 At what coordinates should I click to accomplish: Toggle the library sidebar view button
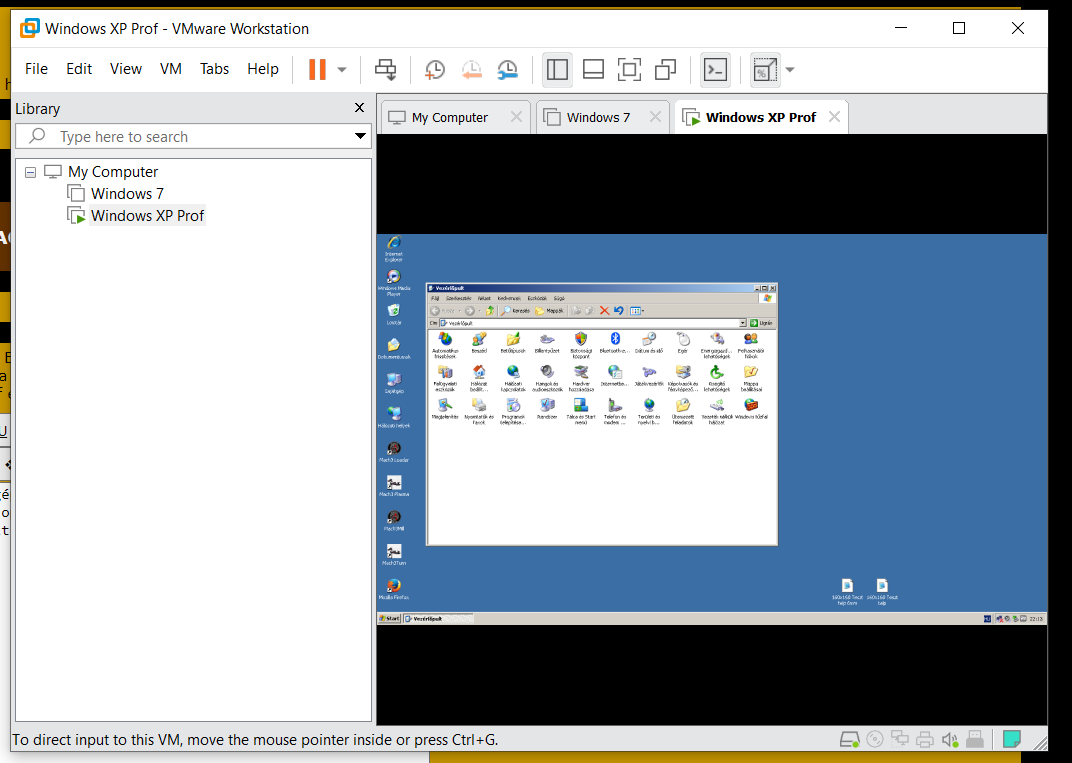pos(557,69)
